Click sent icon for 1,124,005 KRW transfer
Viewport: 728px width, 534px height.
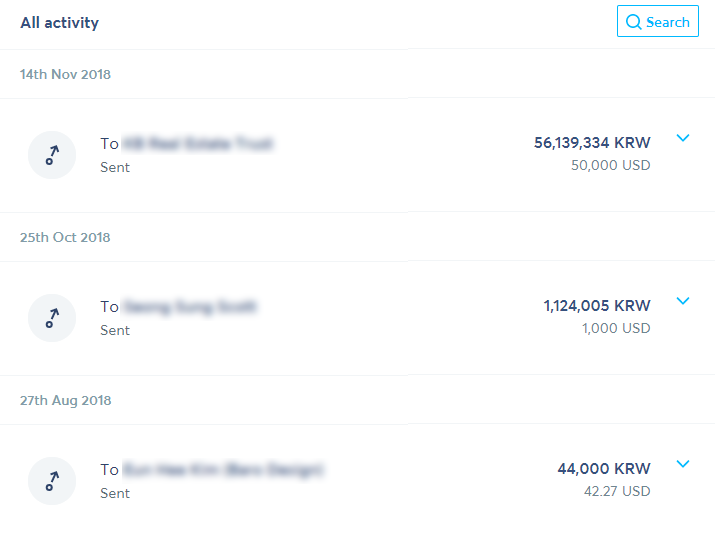52,318
